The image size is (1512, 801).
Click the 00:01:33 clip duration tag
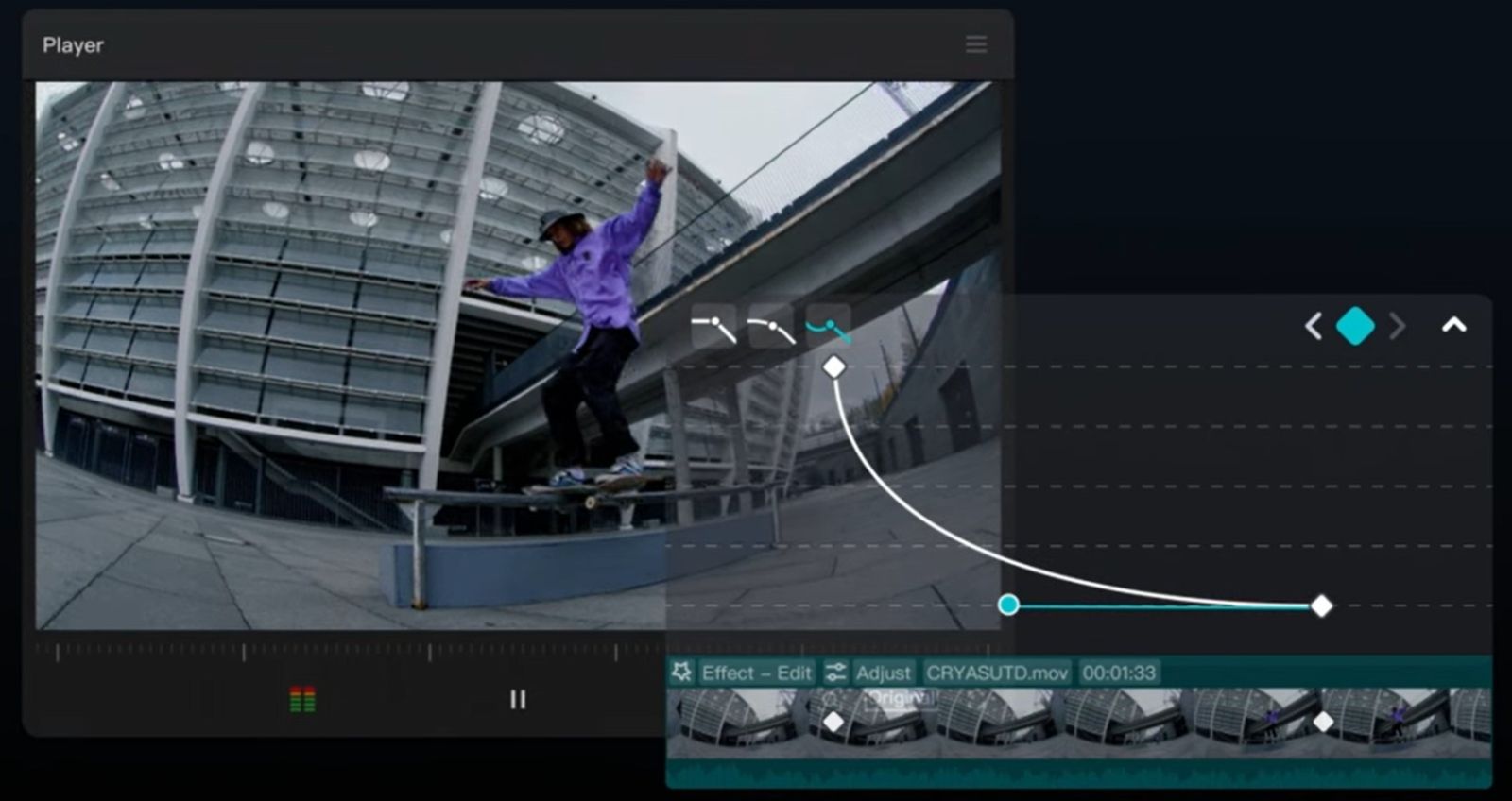(1119, 673)
